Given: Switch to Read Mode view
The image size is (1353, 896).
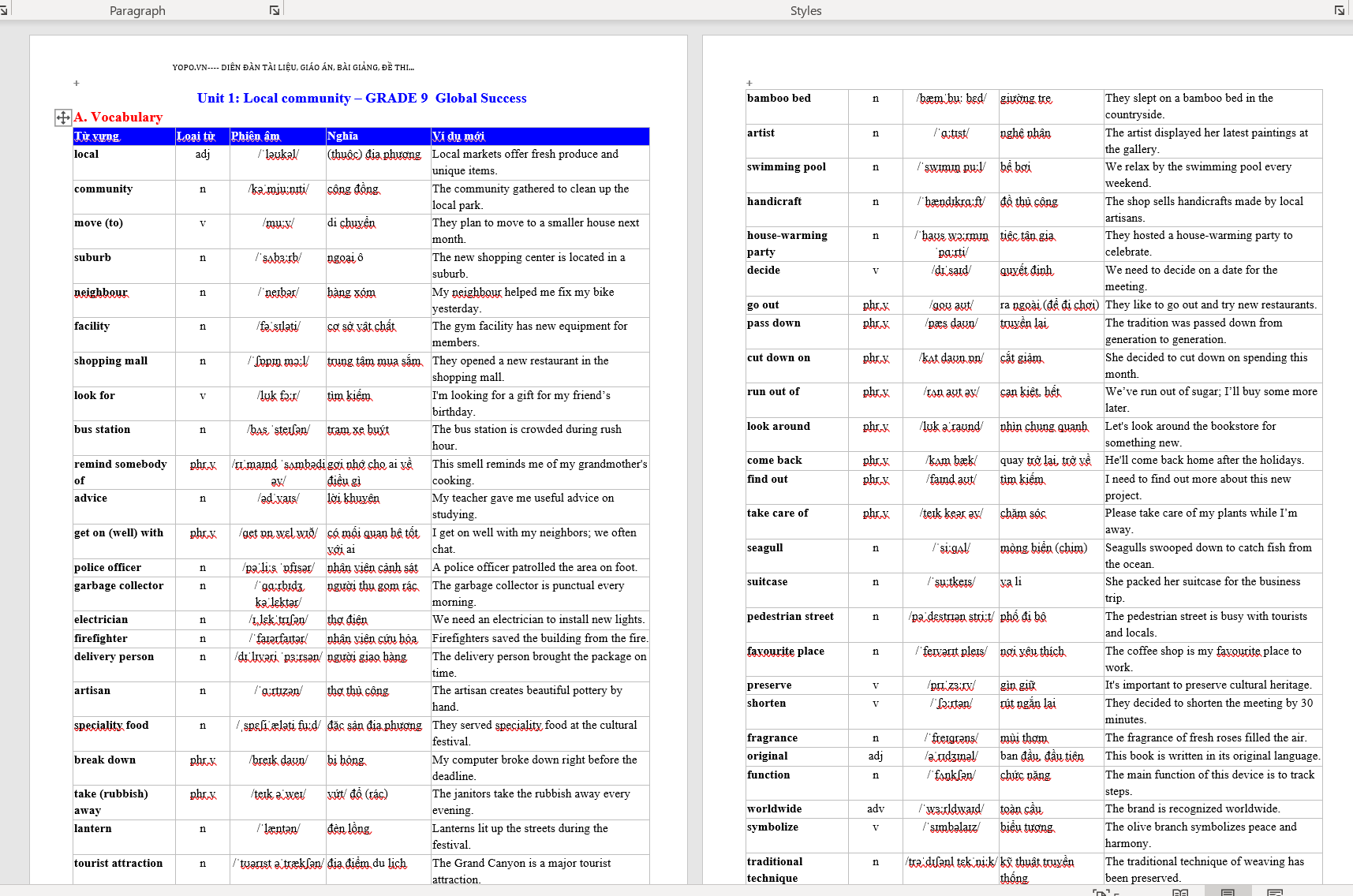Looking at the screenshot, I should tap(1180, 892).
